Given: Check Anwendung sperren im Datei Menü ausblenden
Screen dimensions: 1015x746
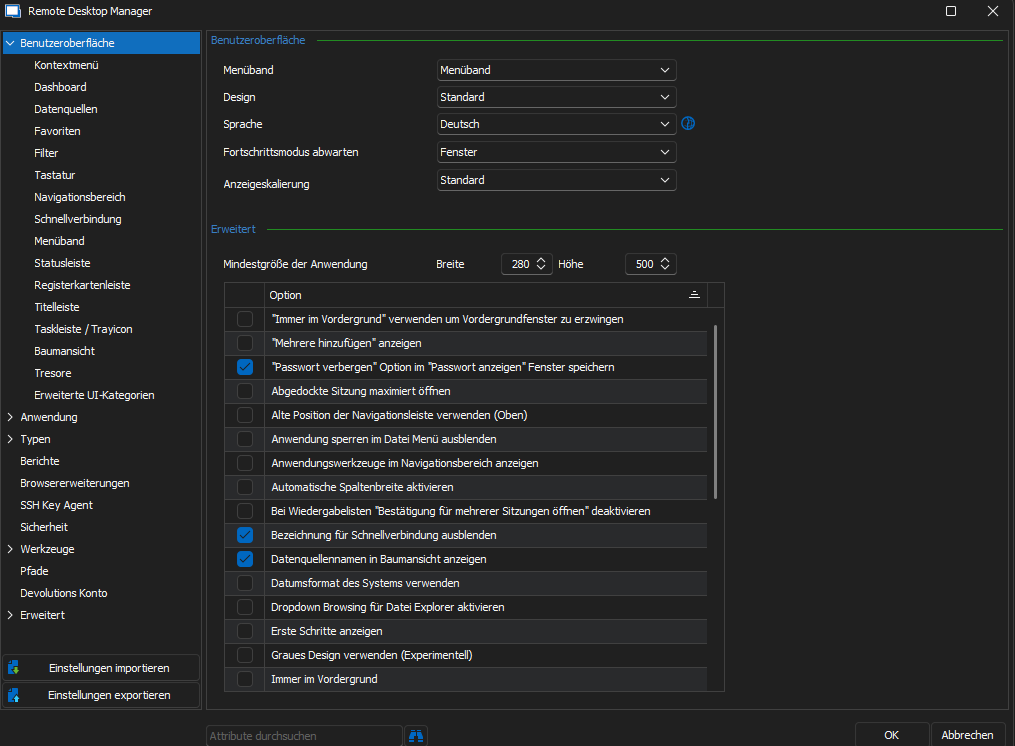Looking at the screenshot, I should [245, 438].
